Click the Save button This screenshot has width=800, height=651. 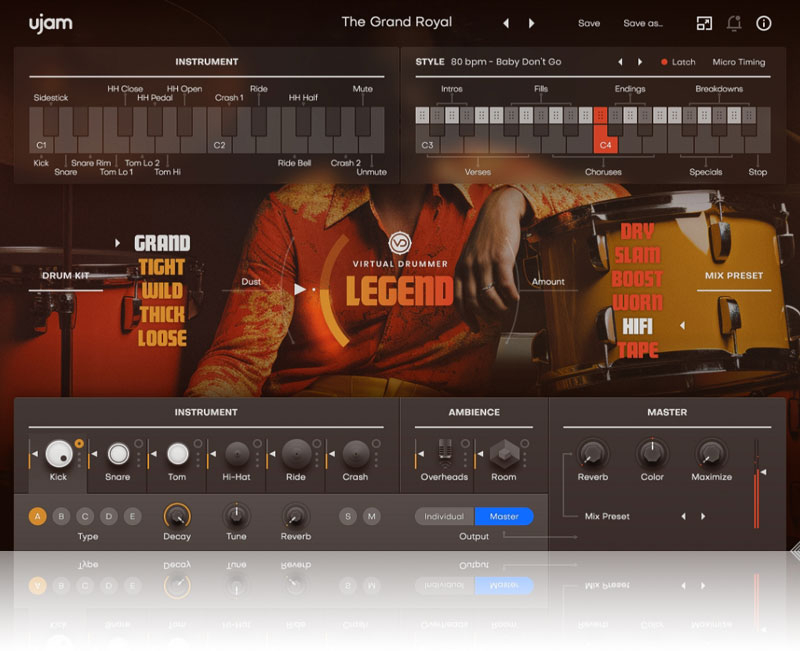point(589,23)
